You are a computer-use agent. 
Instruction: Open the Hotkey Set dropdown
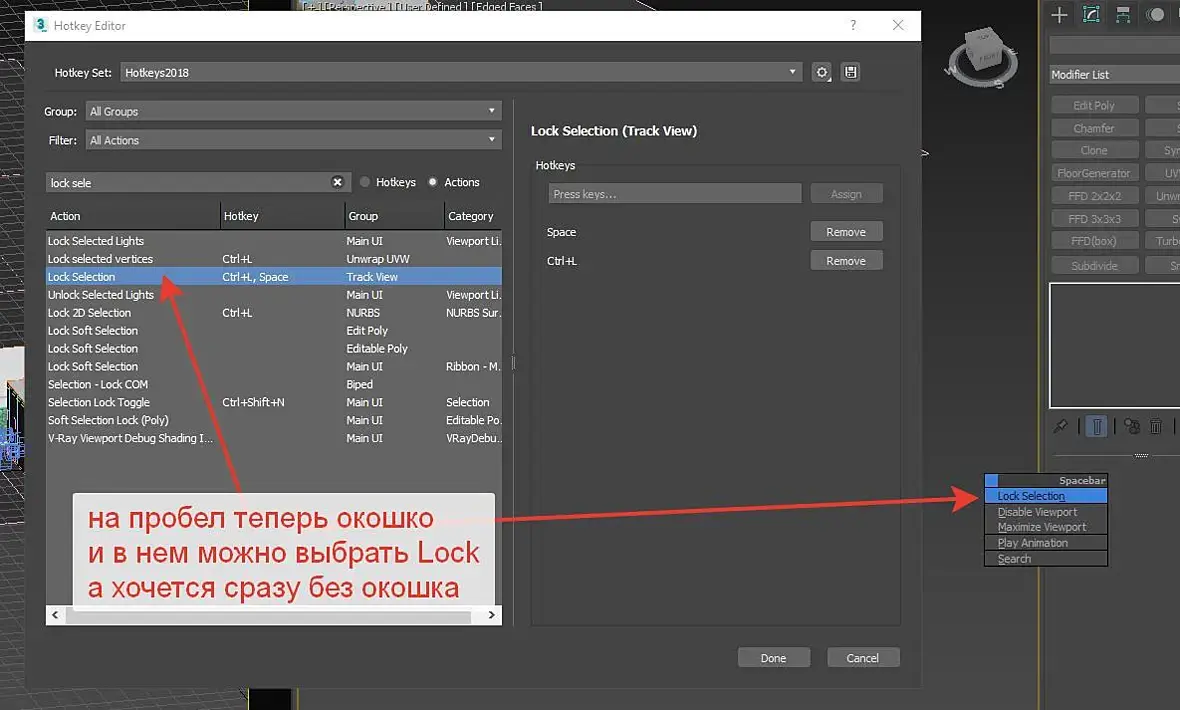pos(461,72)
